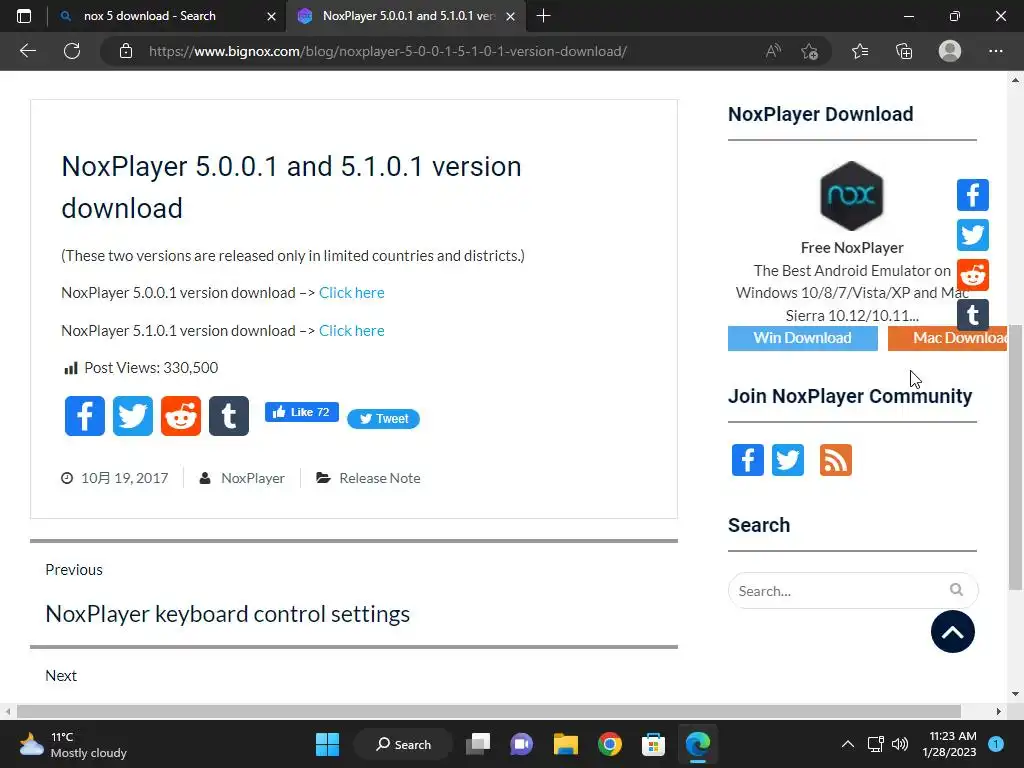Open Windows Start menu
Image resolution: width=1024 pixels, height=768 pixels.
327,744
